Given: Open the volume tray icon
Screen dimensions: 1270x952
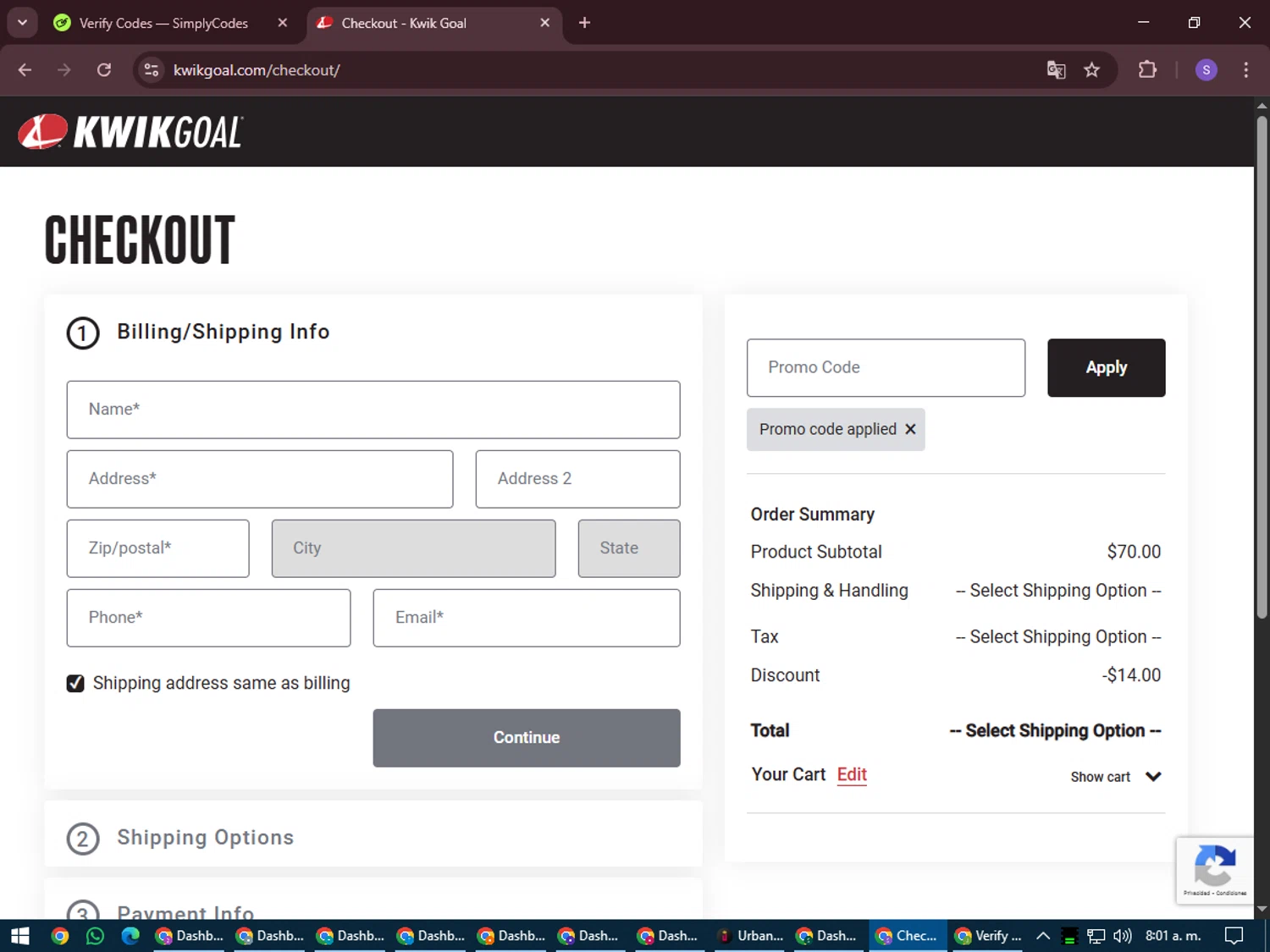Looking at the screenshot, I should [1123, 936].
